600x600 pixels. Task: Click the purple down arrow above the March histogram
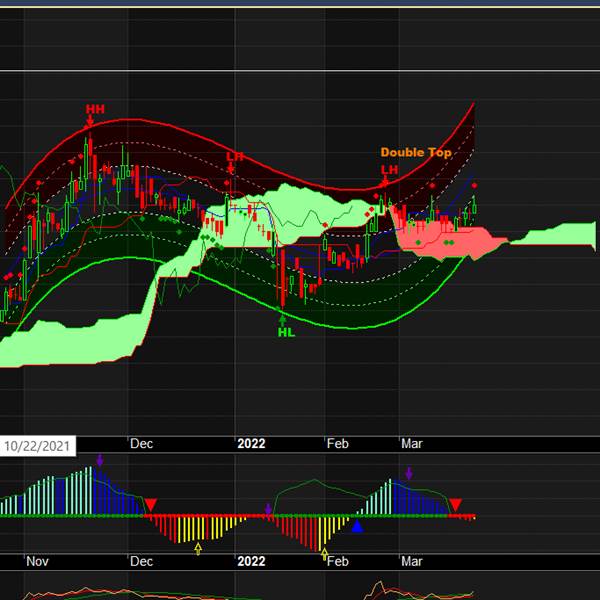tap(409, 473)
